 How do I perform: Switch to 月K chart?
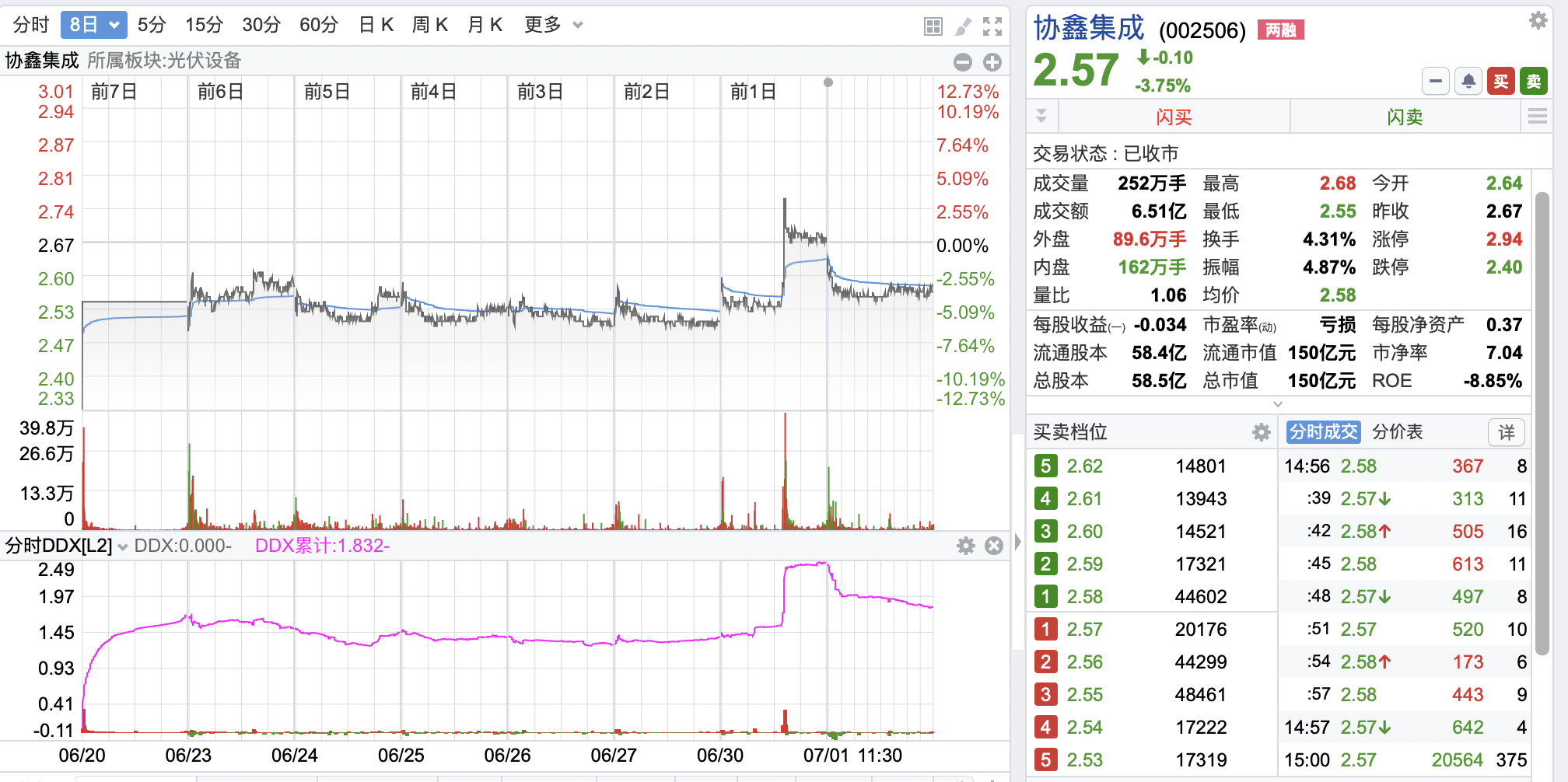(x=485, y=25)
